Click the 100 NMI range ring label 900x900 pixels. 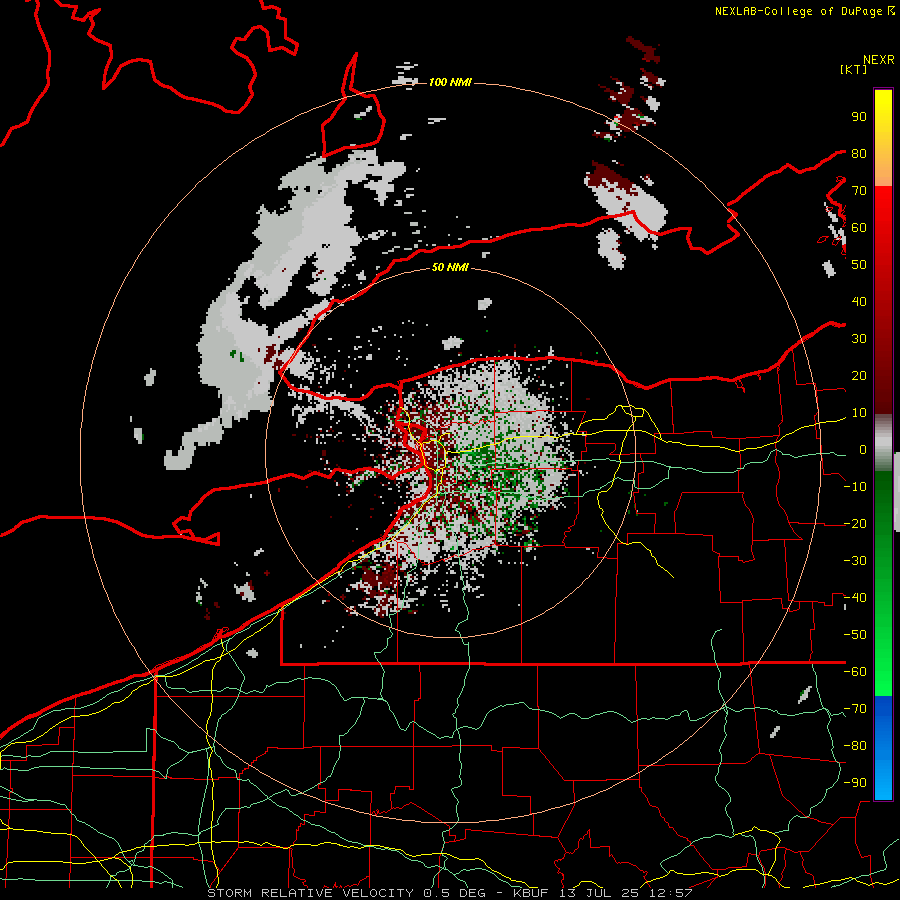(450, 82)
